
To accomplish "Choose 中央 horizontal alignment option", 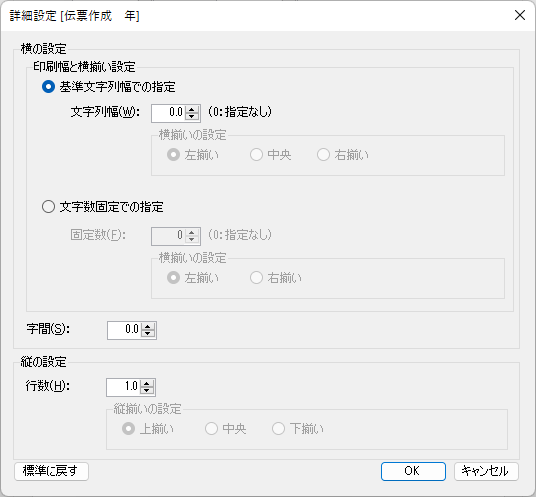I will pyautogui.click(x=256, y=155).
